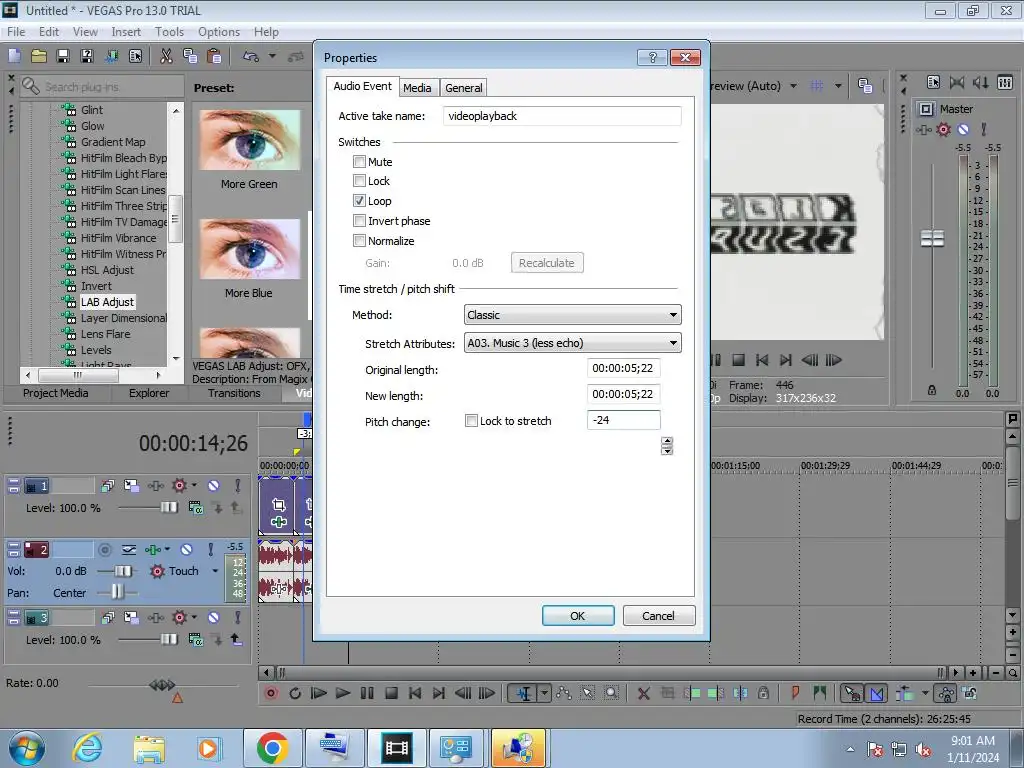Click the Open folder icon in toolbar
This screenshot has width=1024, height=768.
pyautogui.click(x=39, y=56)
